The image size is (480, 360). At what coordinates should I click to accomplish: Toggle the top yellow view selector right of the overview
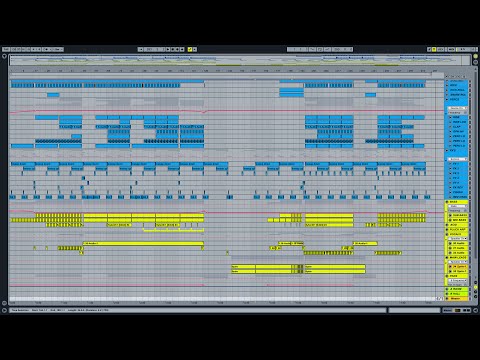click(x=475, y=57)
